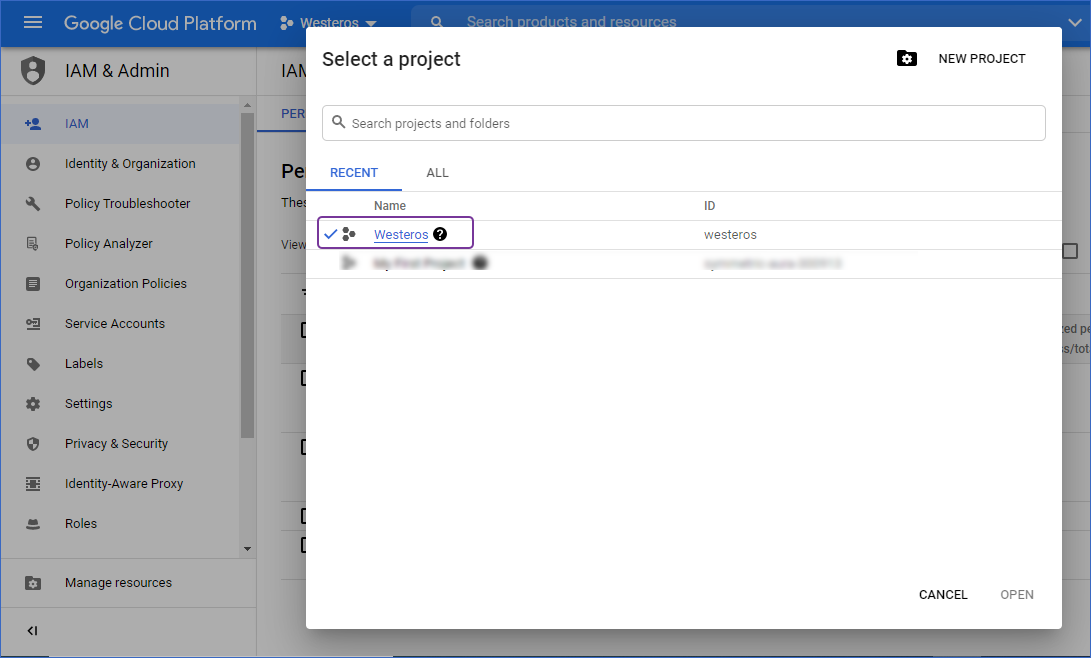Click the Organization Policies list icon

coord(33,284)
